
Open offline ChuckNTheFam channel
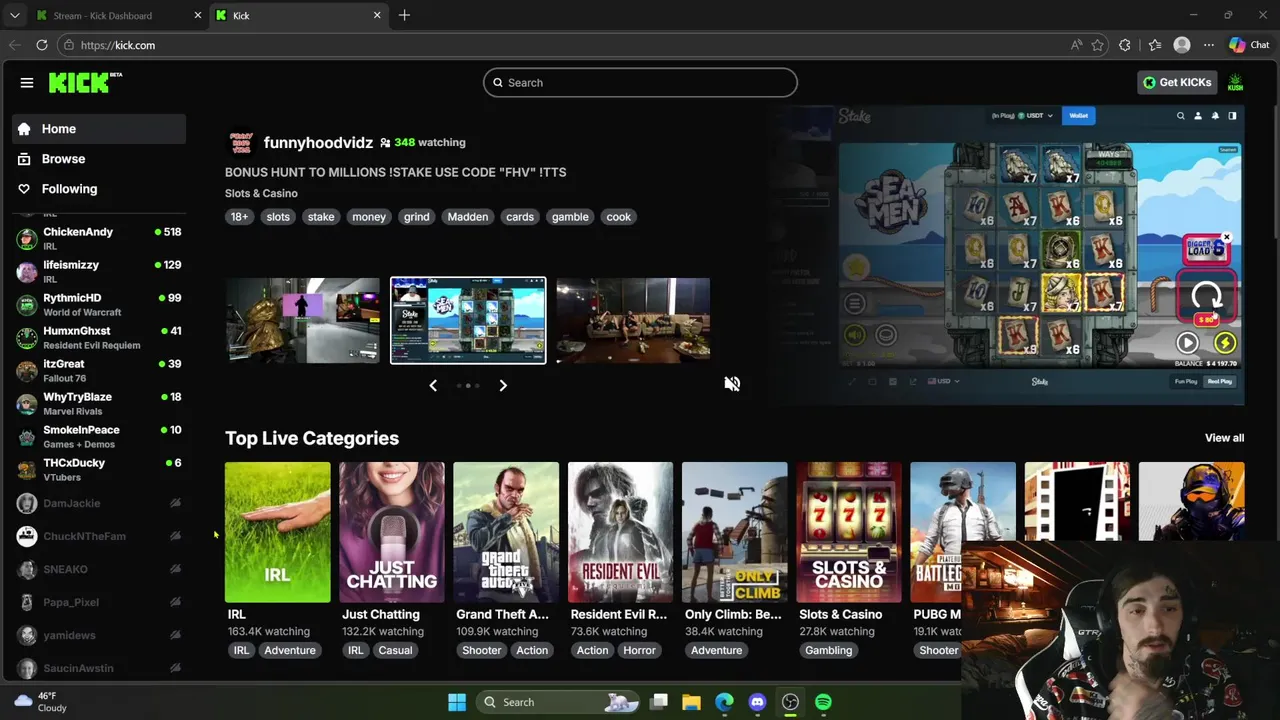98,536
